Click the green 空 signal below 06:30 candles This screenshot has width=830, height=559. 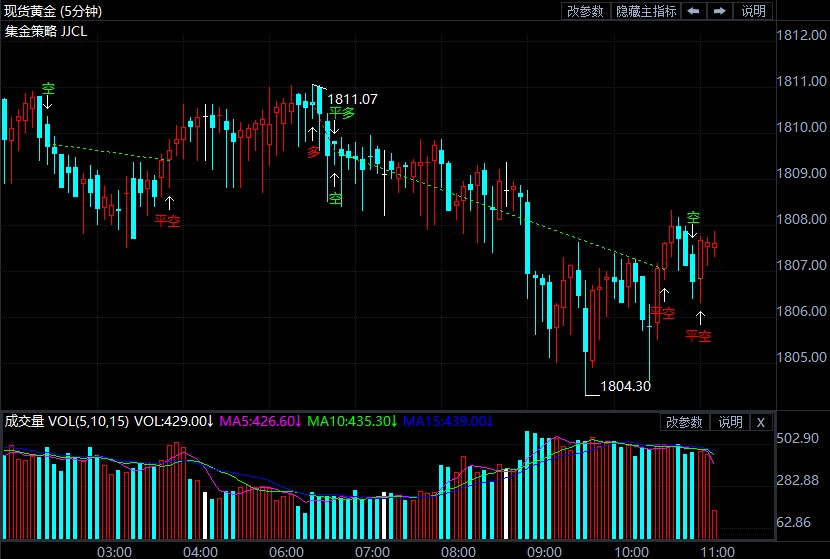335,199
